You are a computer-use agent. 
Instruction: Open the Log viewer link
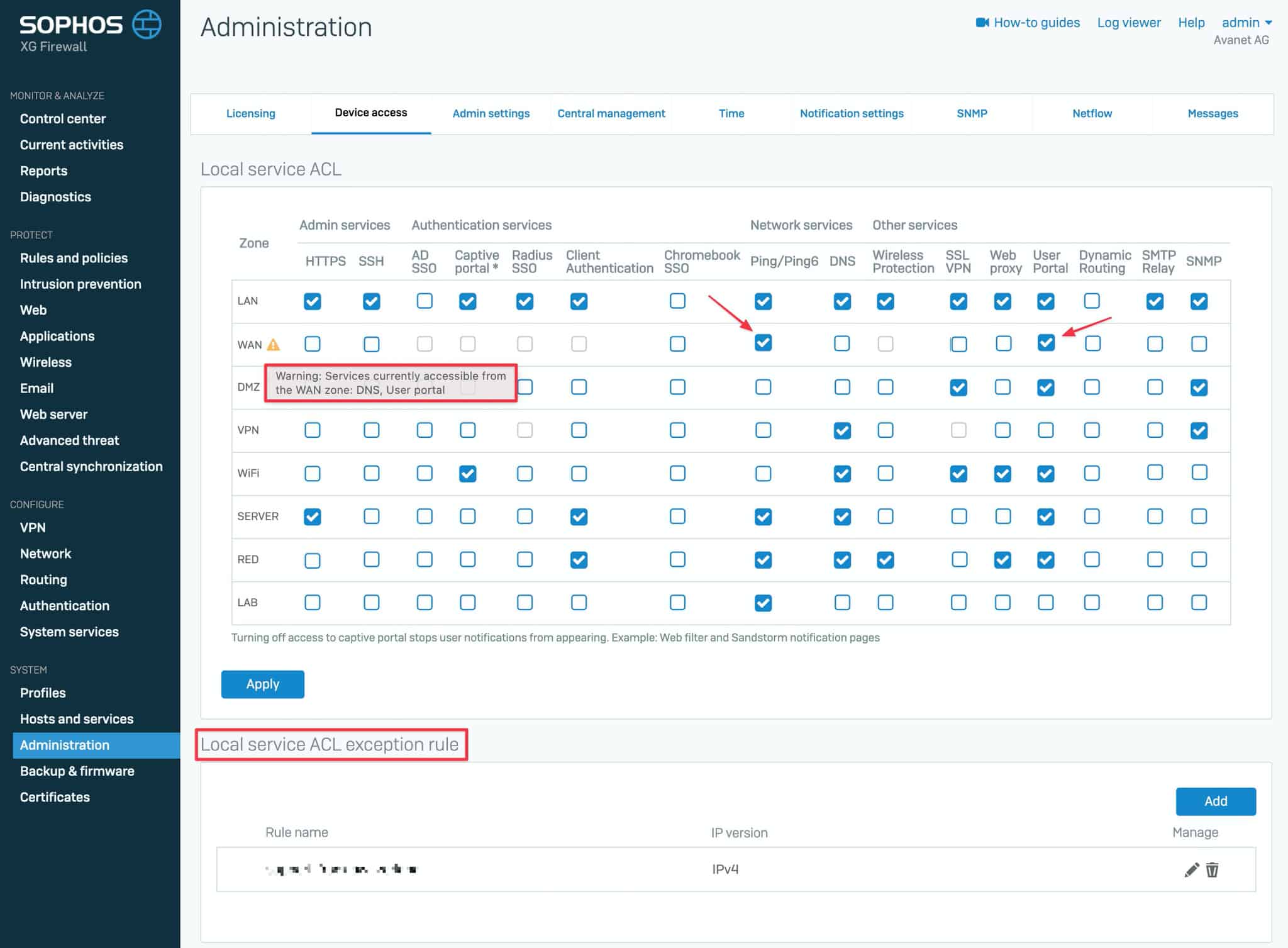tap(1128, 23)
